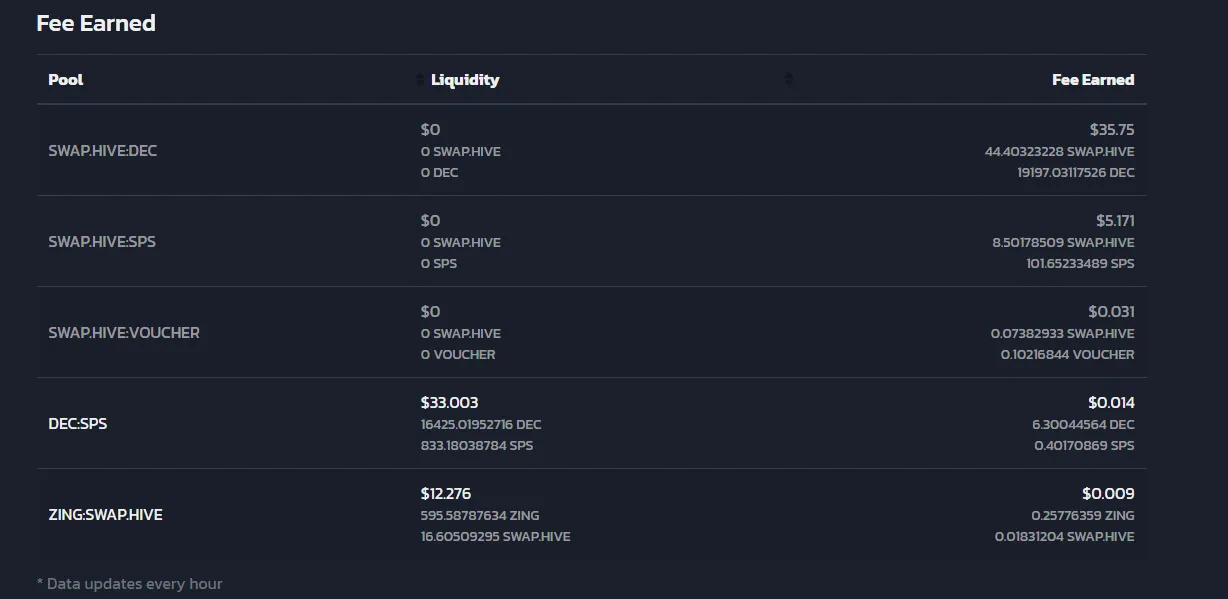Click the 19197.03117526 DEC amount
1228x599 pixels.
[x=1076, y=173]
